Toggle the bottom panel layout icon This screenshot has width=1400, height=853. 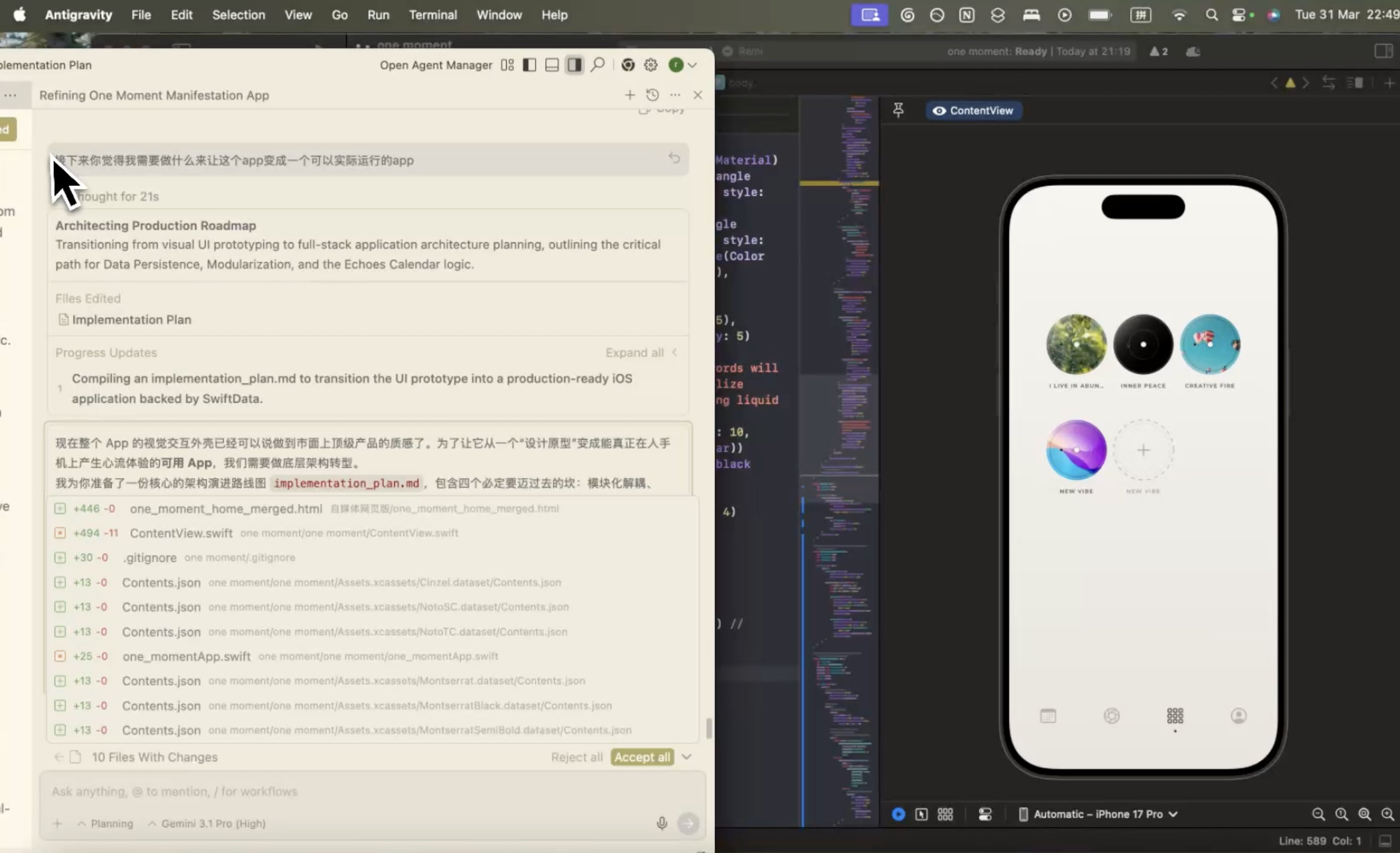[x=552, y=65]
